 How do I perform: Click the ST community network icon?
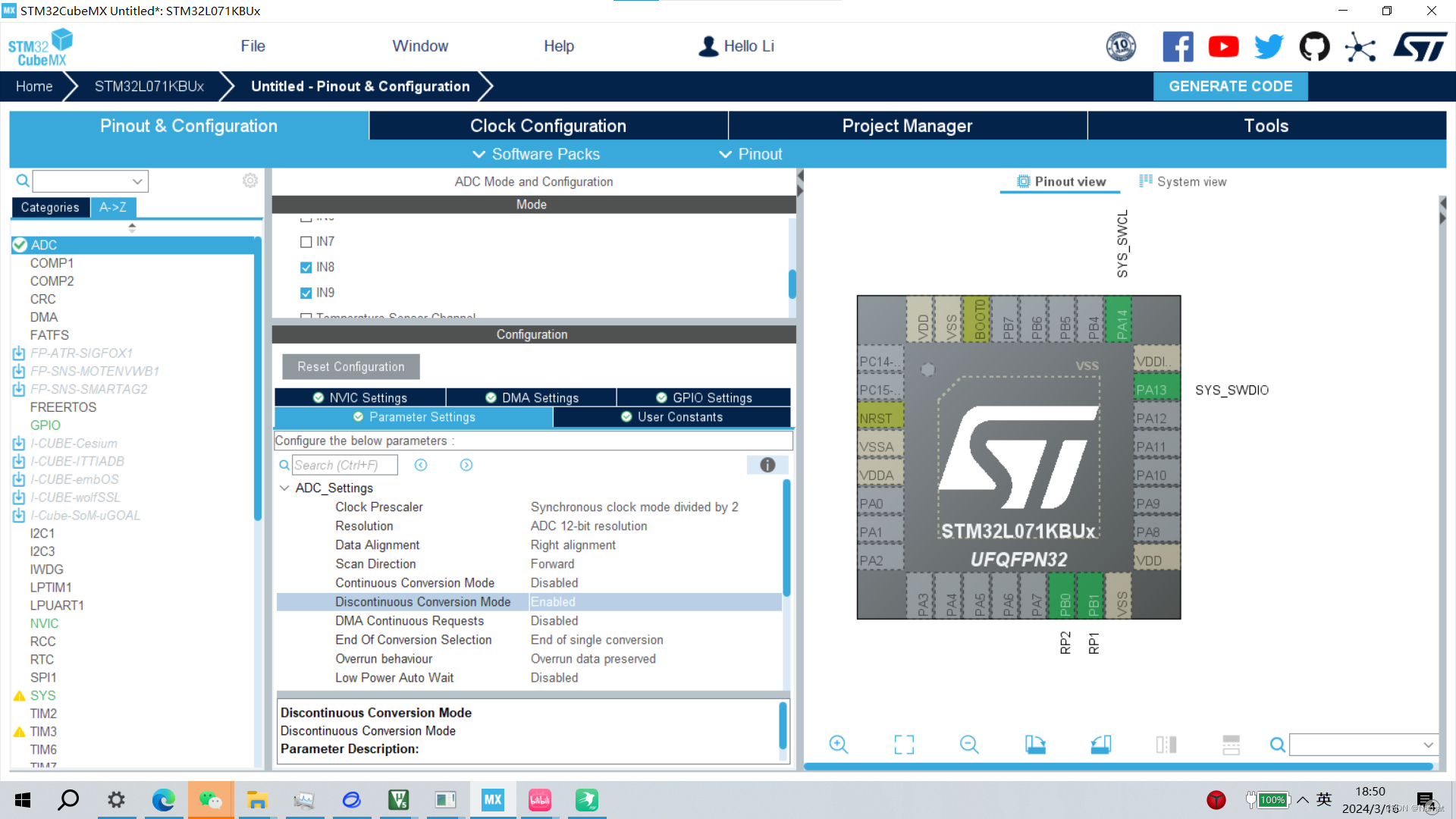(x=1360, y=47)
